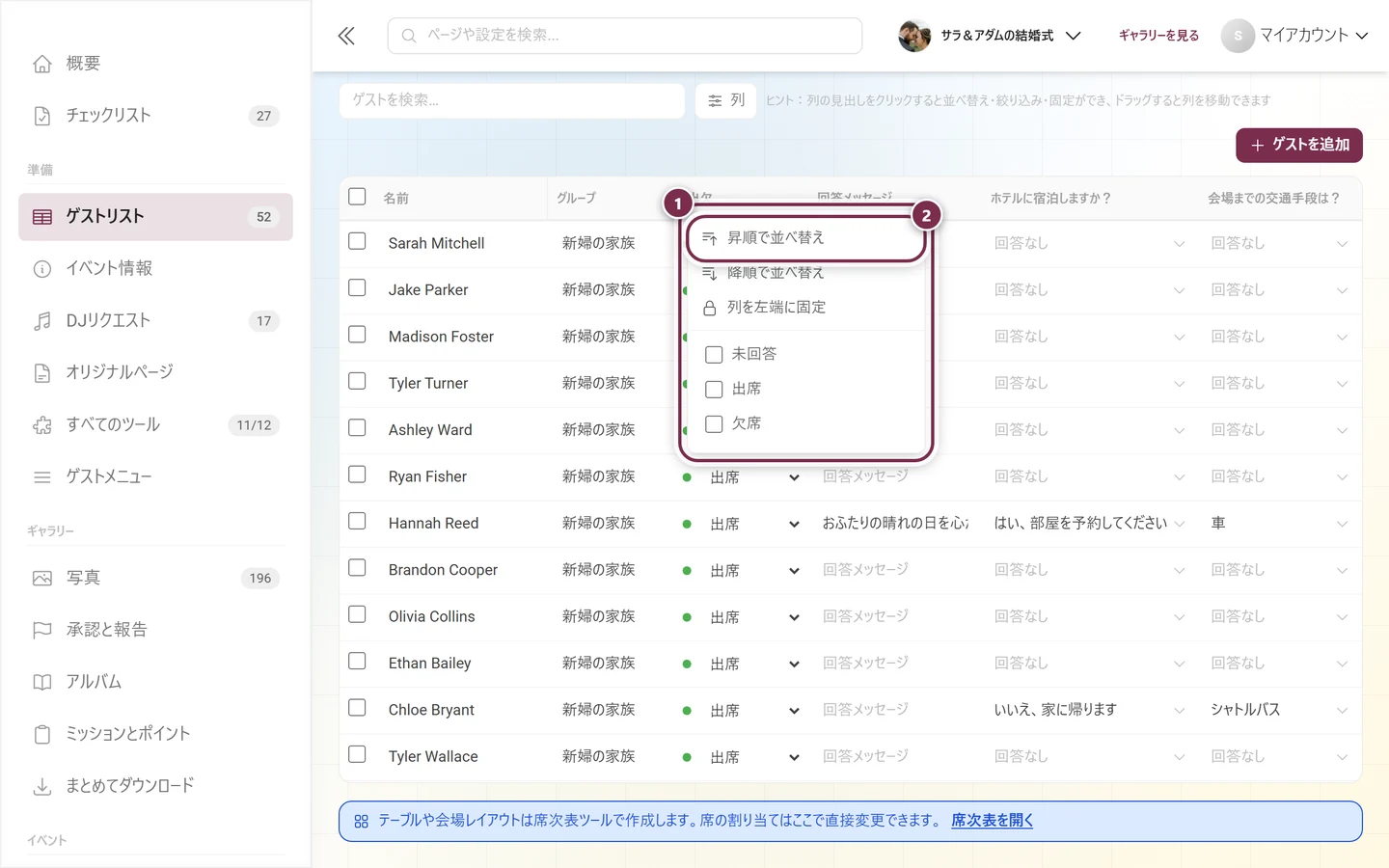Check the 出席 filter checkbox
This screenshot has width=1389, height=868.
(x=714, y=390)
